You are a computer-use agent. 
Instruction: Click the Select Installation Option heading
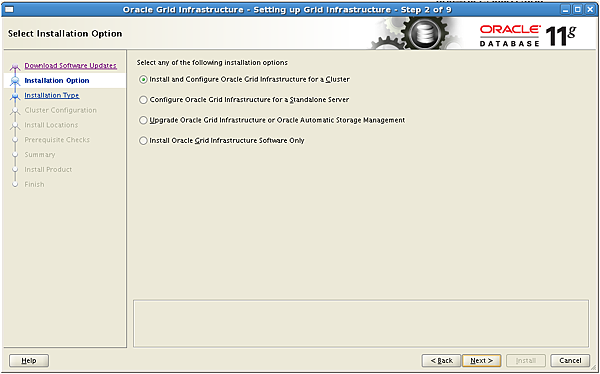coord(65,34)
